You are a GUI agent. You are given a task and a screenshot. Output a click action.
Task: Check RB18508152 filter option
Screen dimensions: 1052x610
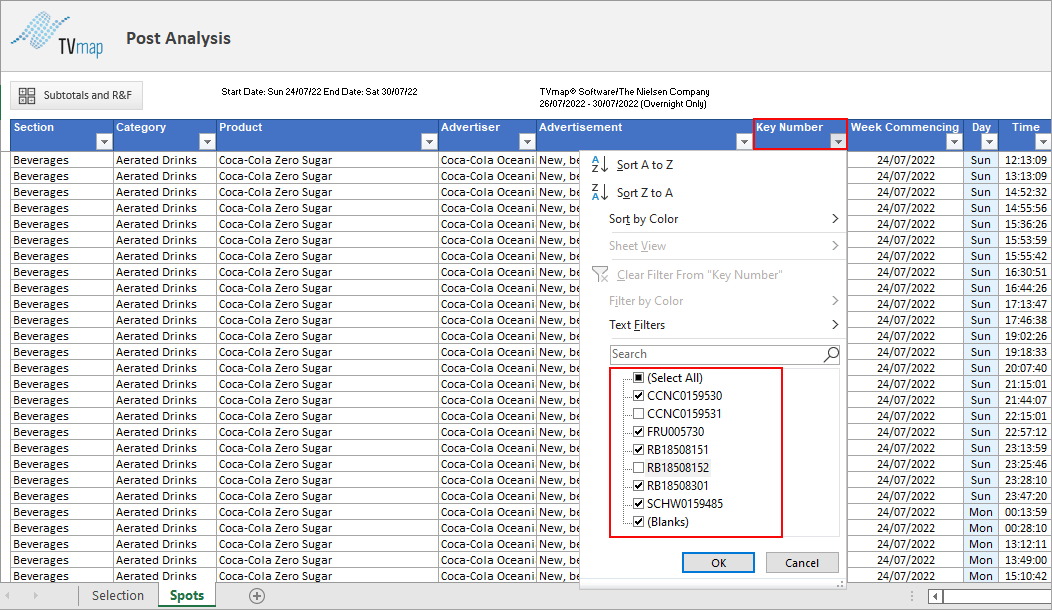tap(639, 468)
